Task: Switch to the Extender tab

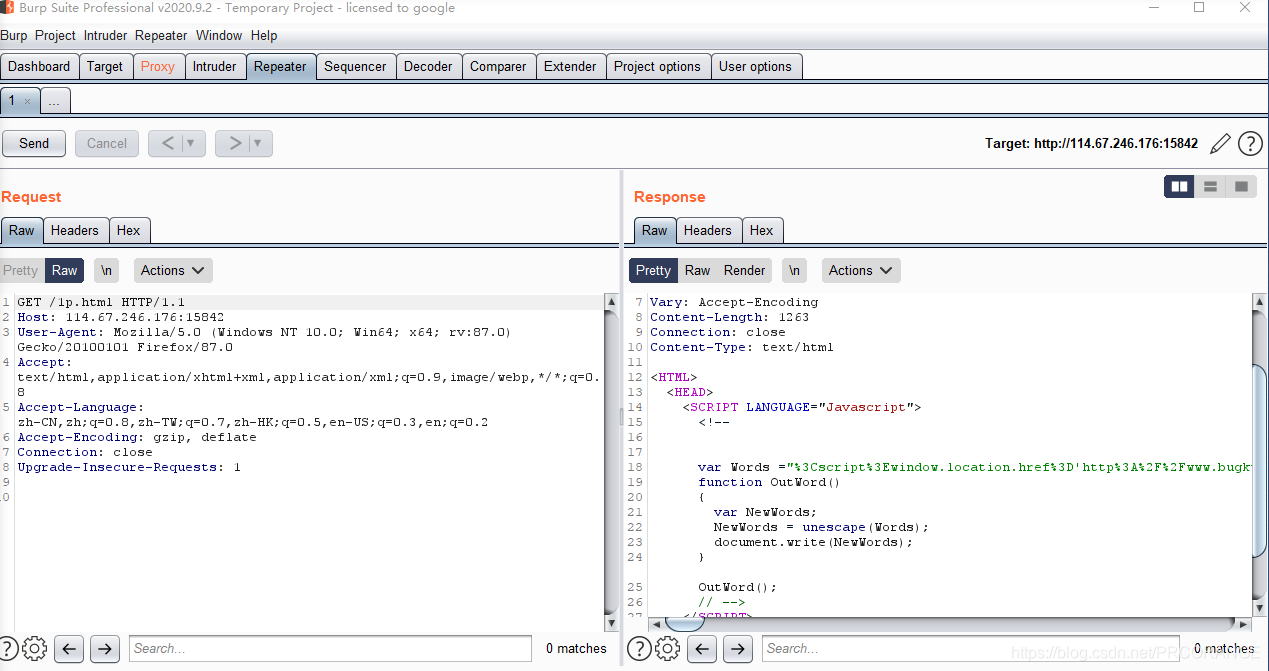Action: (x=570, y=66)
